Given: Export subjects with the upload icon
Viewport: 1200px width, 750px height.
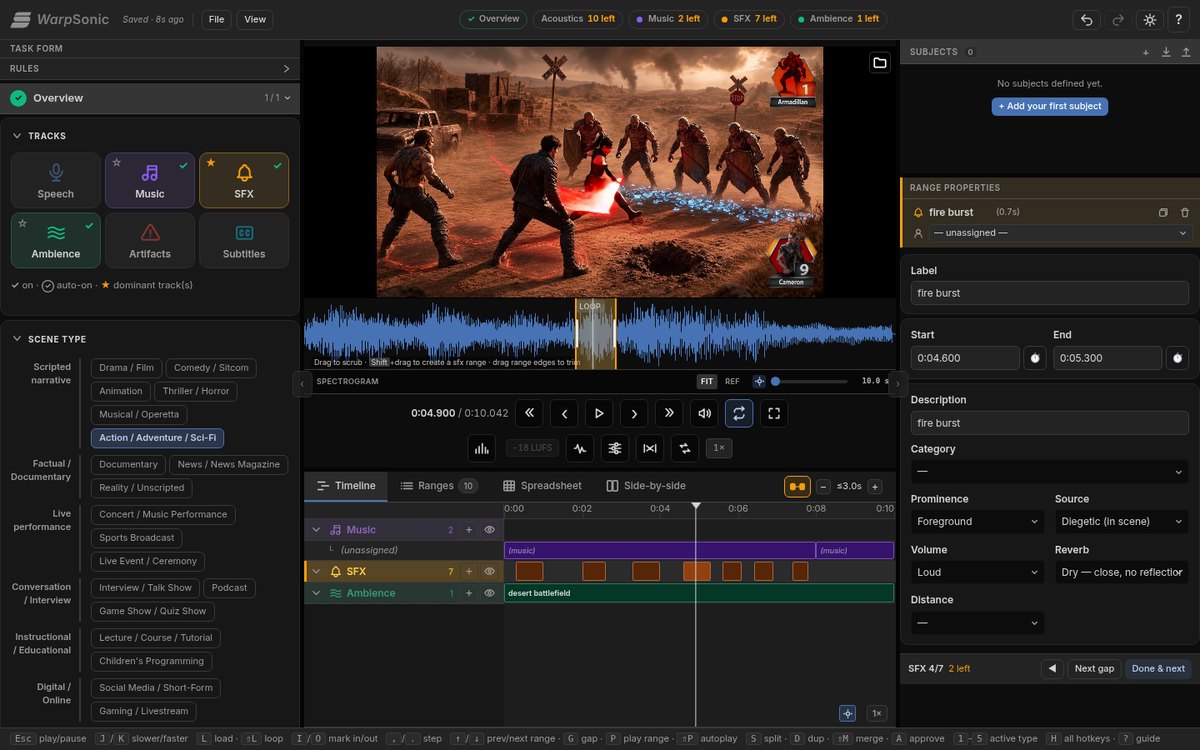Looking at the screenshot, I should pos(1185,52).
